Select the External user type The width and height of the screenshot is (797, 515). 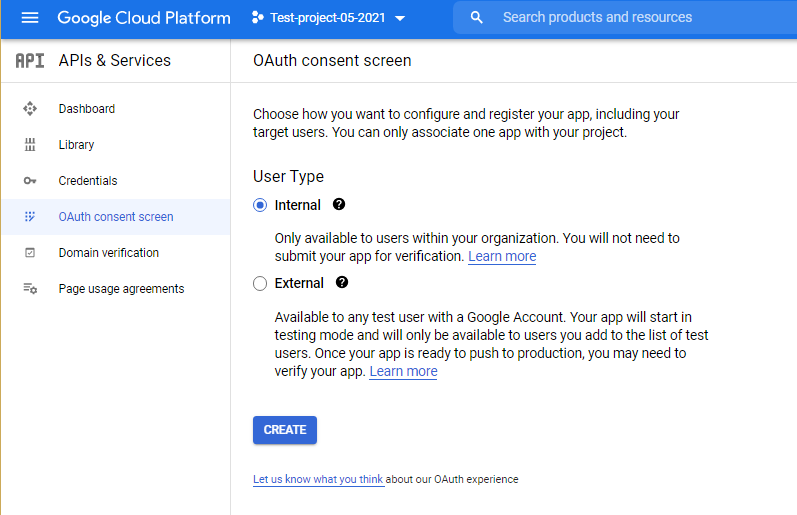260,284
